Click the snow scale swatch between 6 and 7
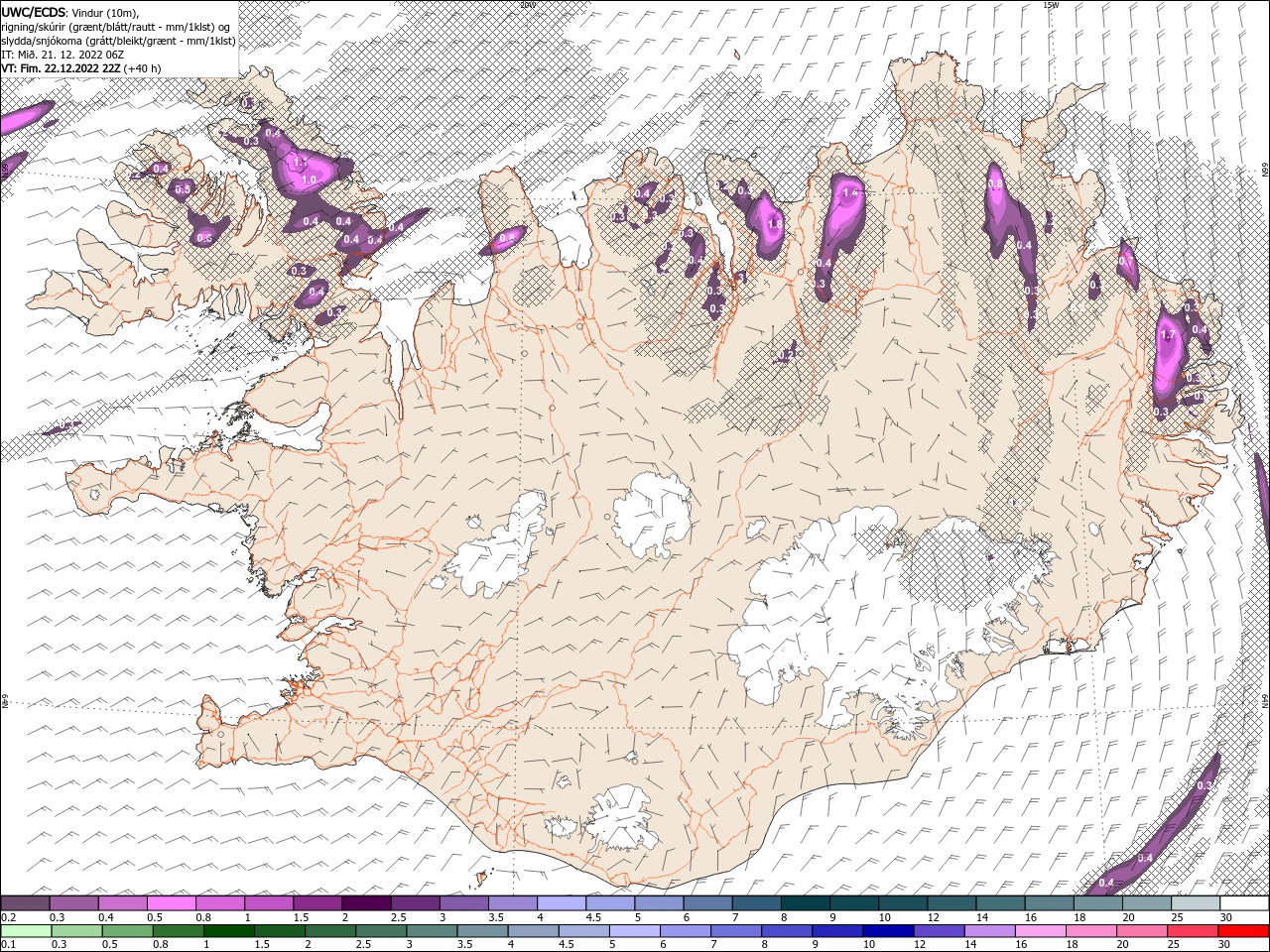1270x952 pixels. [x=707, y=903]
